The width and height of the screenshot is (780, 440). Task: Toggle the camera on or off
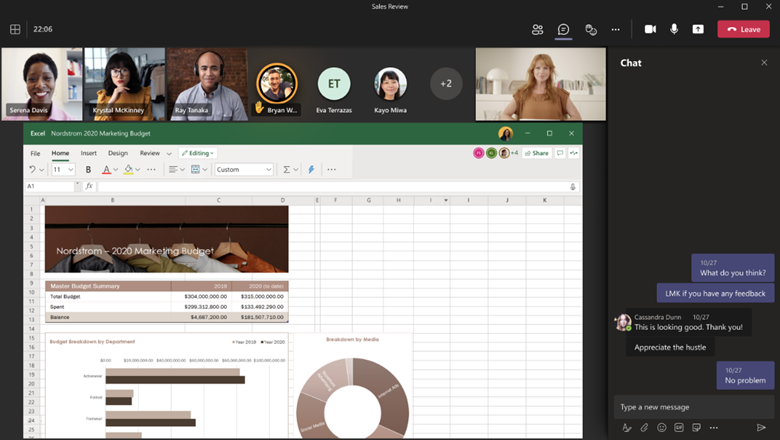click(x=650, y=29)
